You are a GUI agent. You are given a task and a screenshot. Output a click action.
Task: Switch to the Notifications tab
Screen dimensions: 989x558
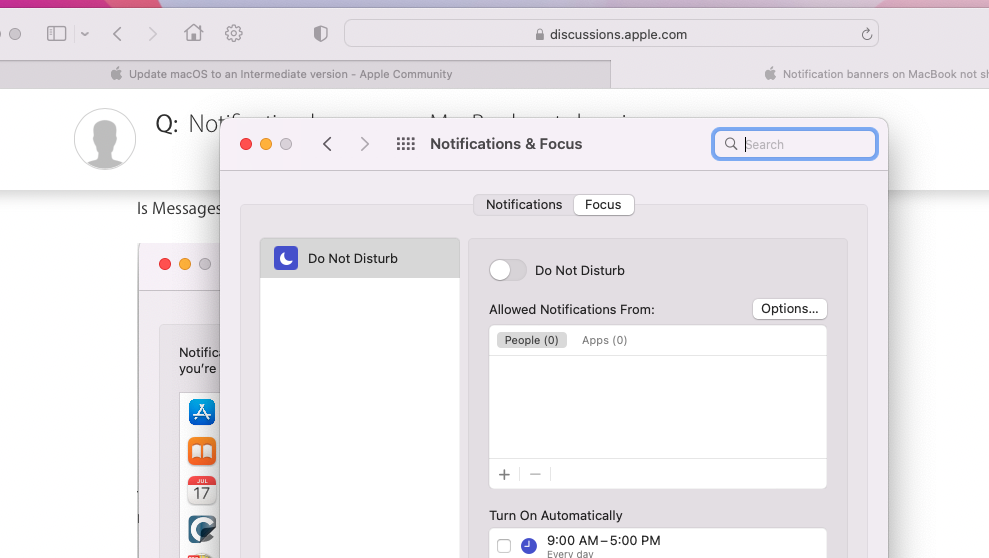[x=524, y=205]
